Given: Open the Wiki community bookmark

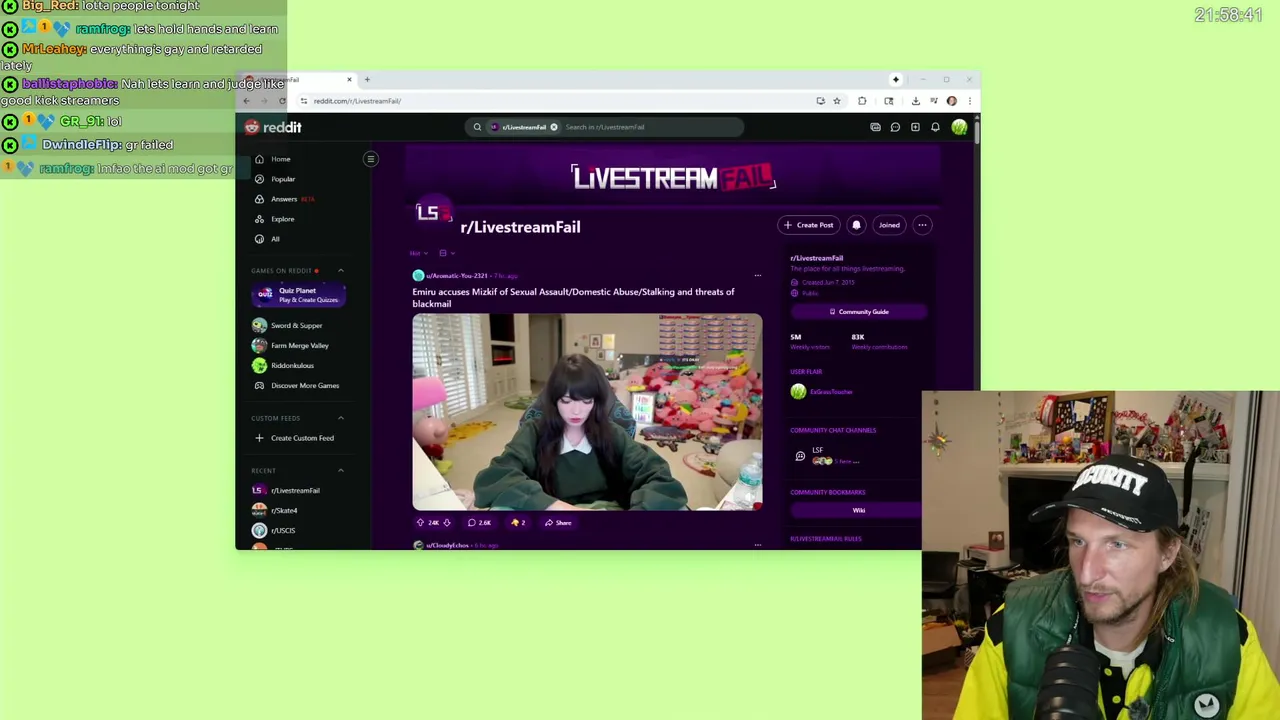Looking at the screenshot, I should click(858, 510).
